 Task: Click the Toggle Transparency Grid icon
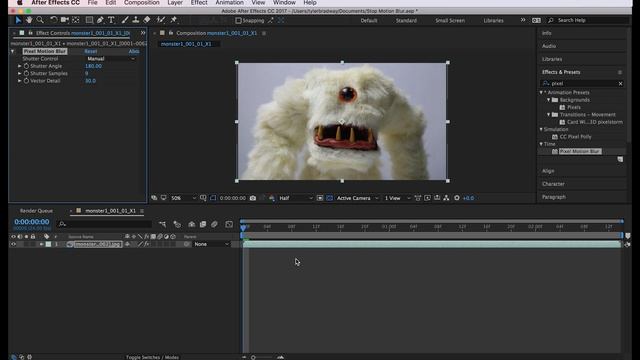click(329, 198)
